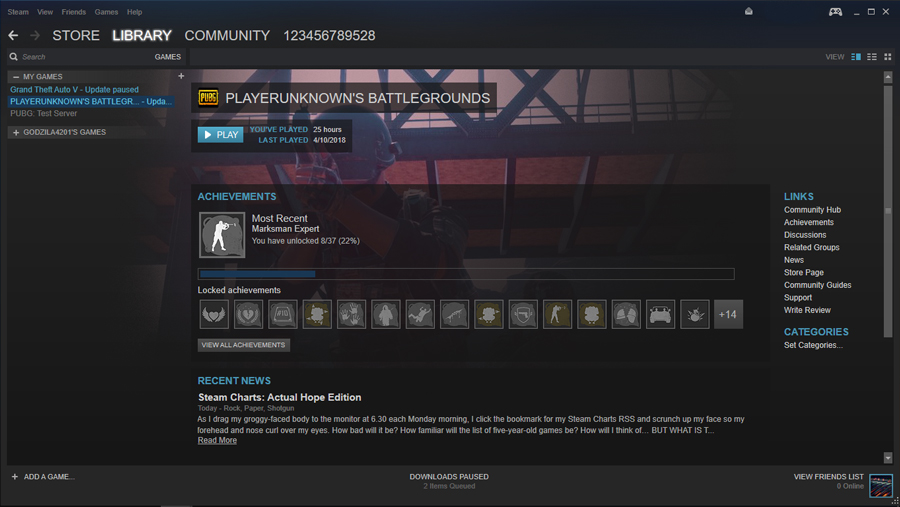Select the falling person locked achievement
The image size is (900, 507).
point(420,314)
